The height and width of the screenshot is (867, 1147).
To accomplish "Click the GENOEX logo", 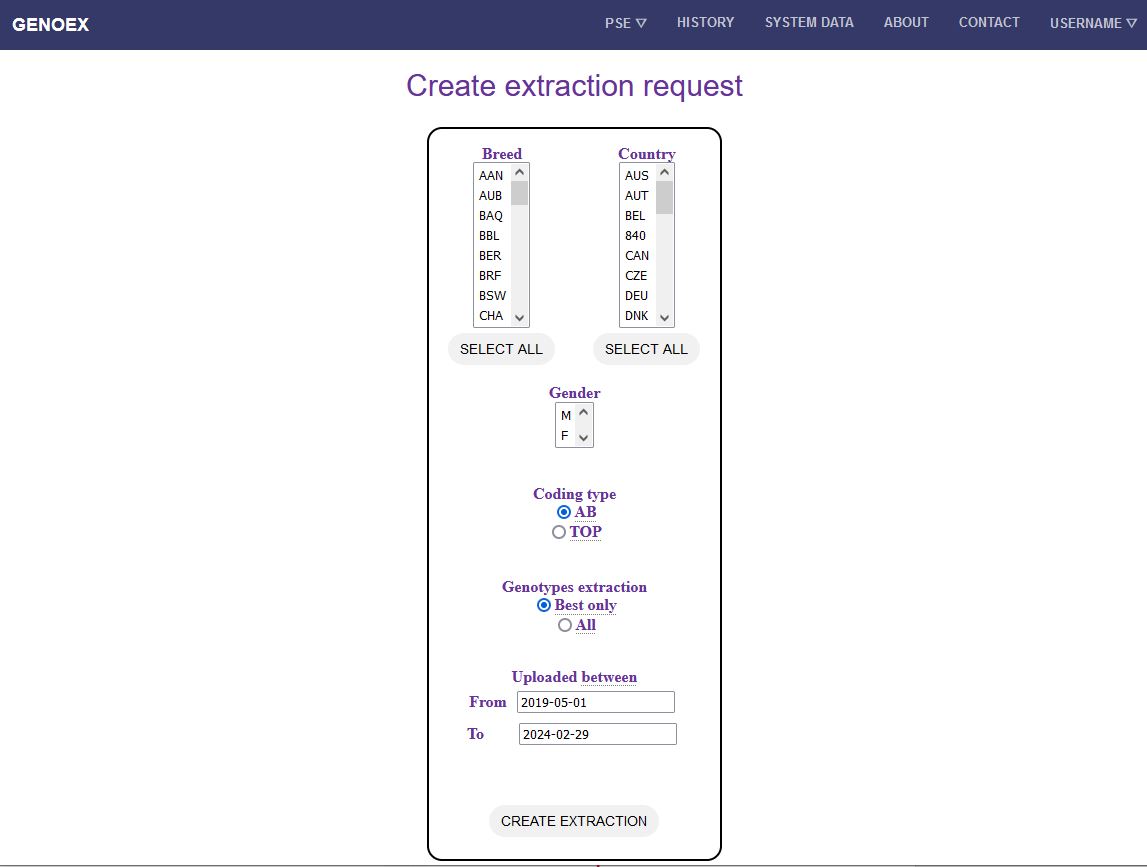I will (x=51, y=25).
